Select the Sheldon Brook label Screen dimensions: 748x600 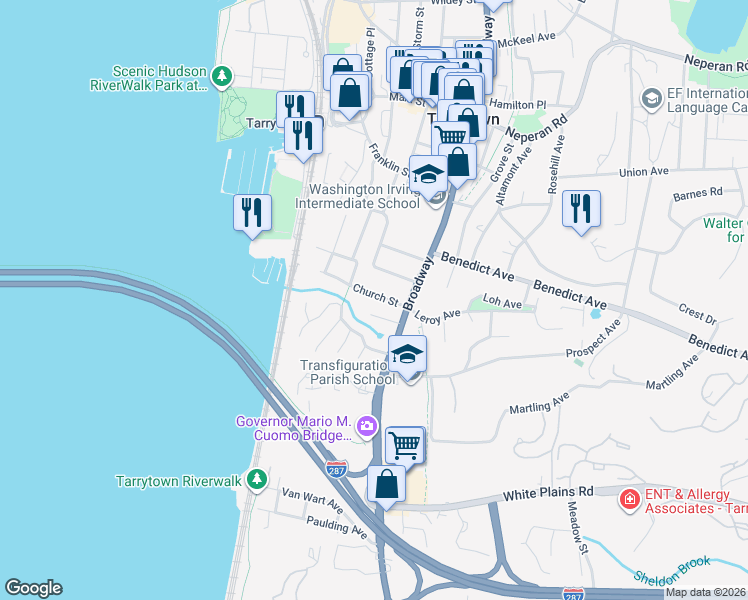(x=672, y=570)
